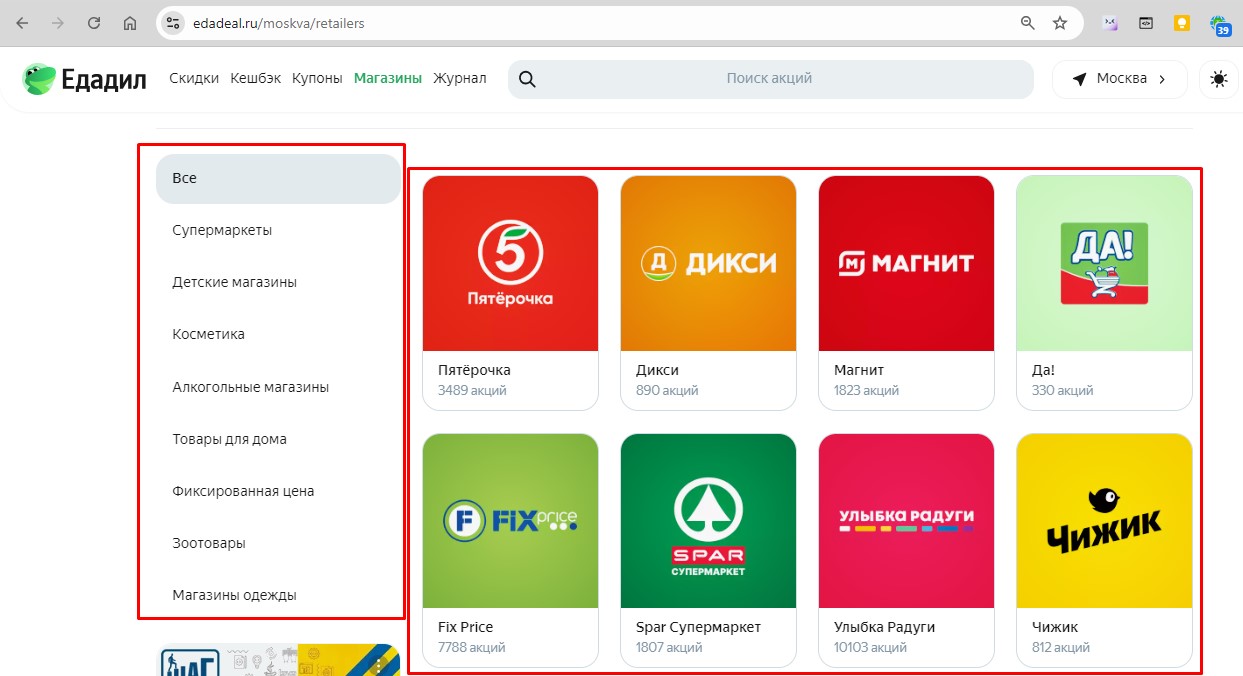This screenshot has height=676, width=1243.
Task: Open the Скидки section
Action: tap(194, 78)
